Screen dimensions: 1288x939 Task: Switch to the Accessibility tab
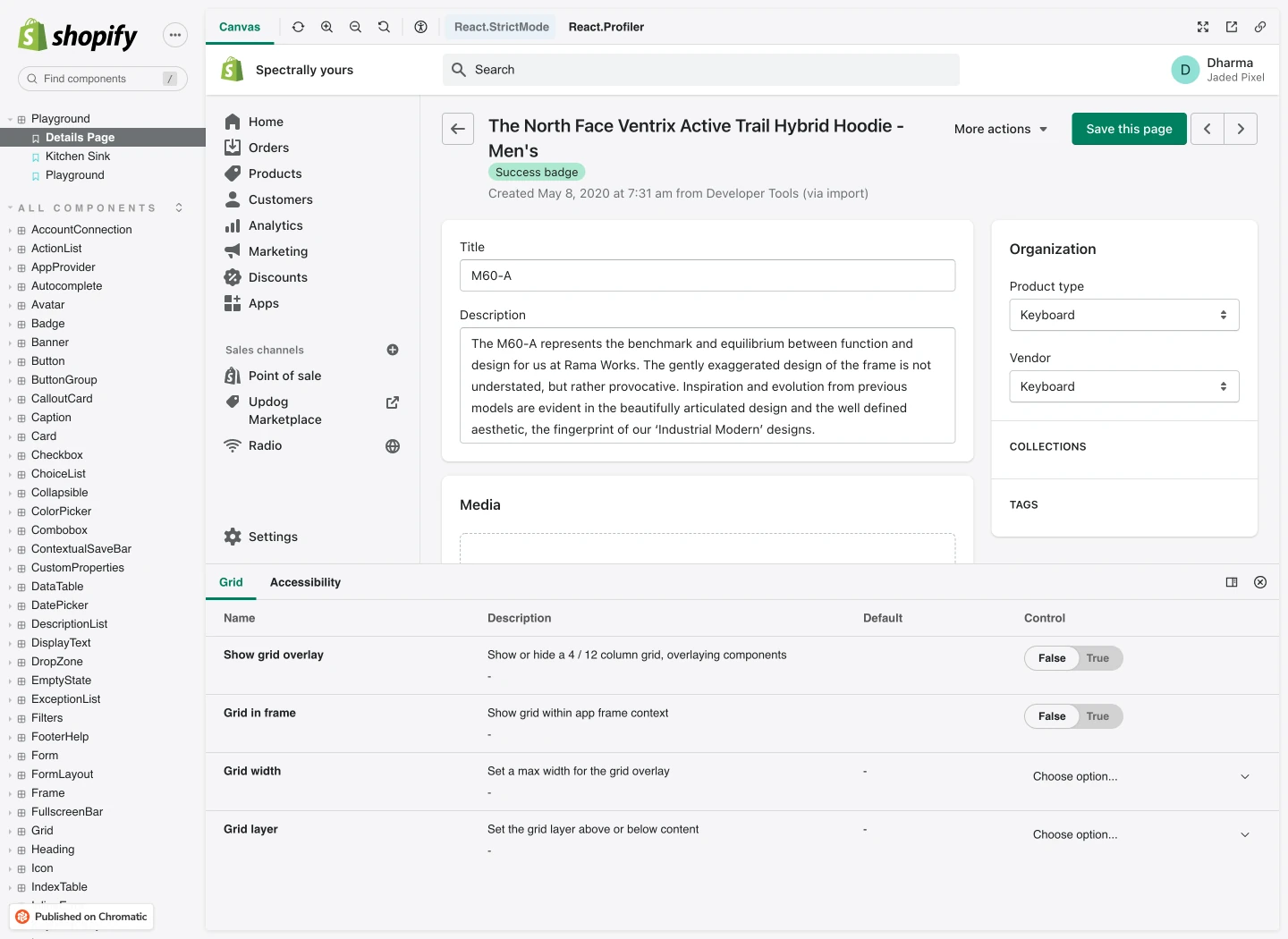pos(305,582)
